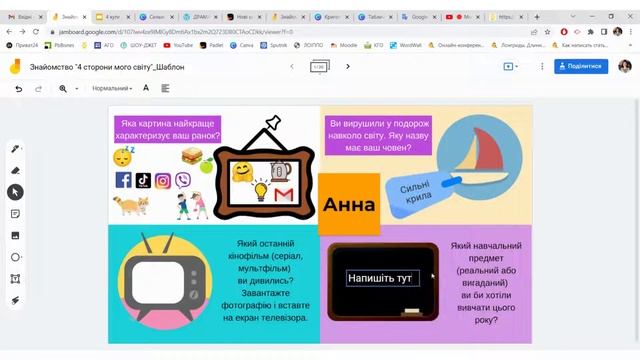This screenshot has height=360, width=640.
Task: Open a new browser tab
Action: click(537, 17)
